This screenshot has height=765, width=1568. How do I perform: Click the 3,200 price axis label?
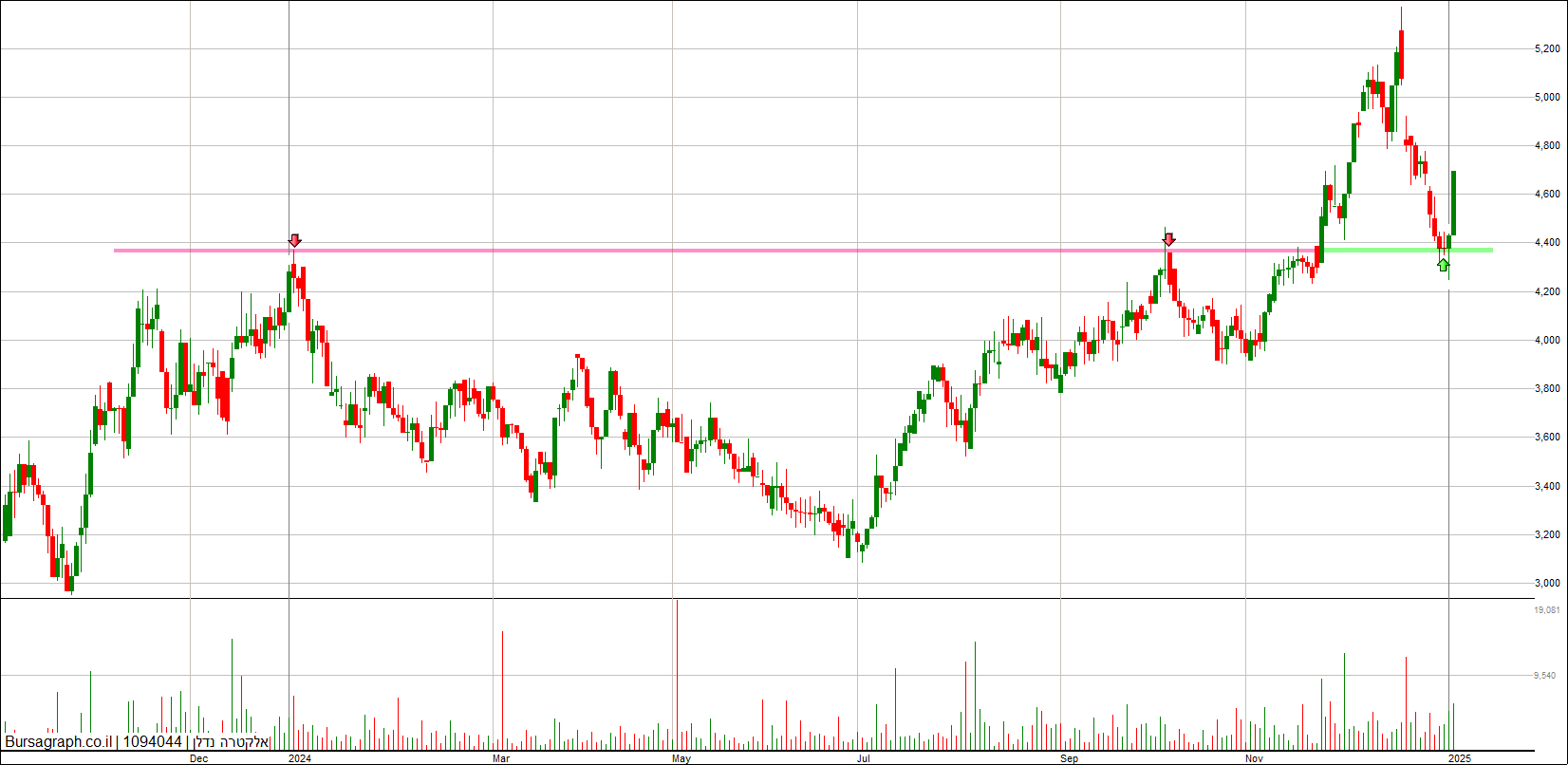pyautogui.click(x=1548, y=535)
